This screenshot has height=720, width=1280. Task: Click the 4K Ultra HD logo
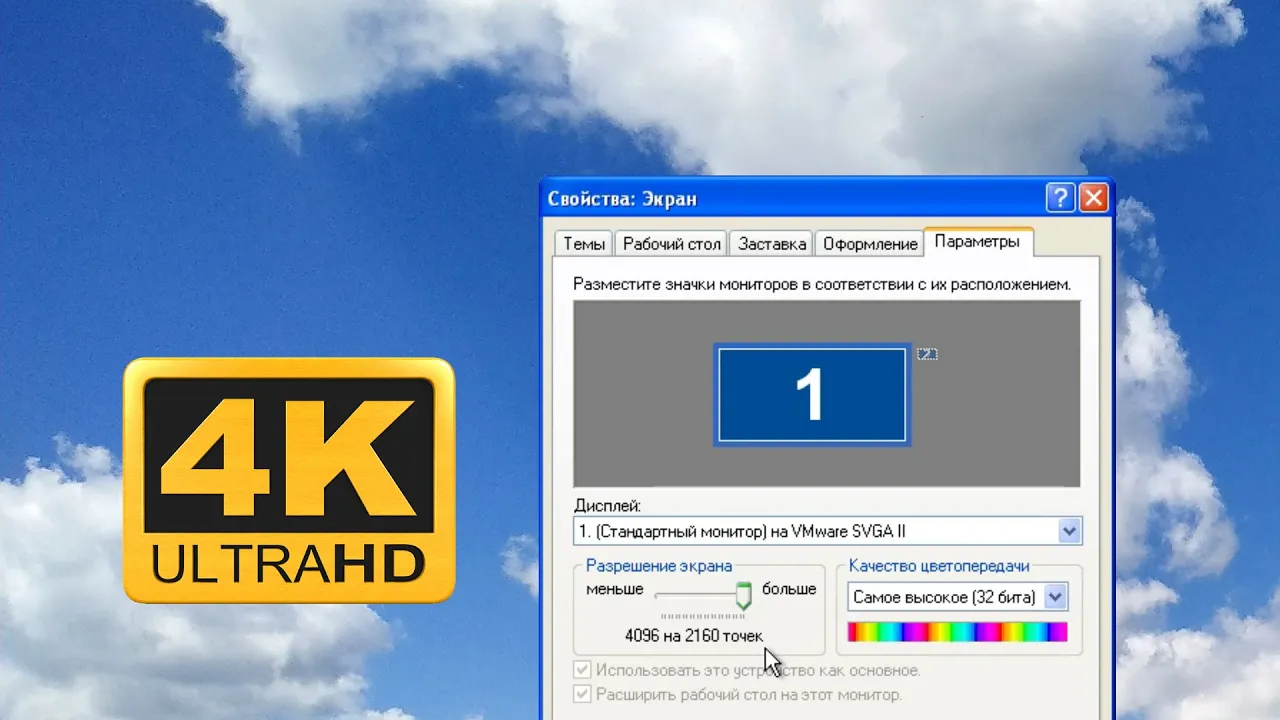289,480
